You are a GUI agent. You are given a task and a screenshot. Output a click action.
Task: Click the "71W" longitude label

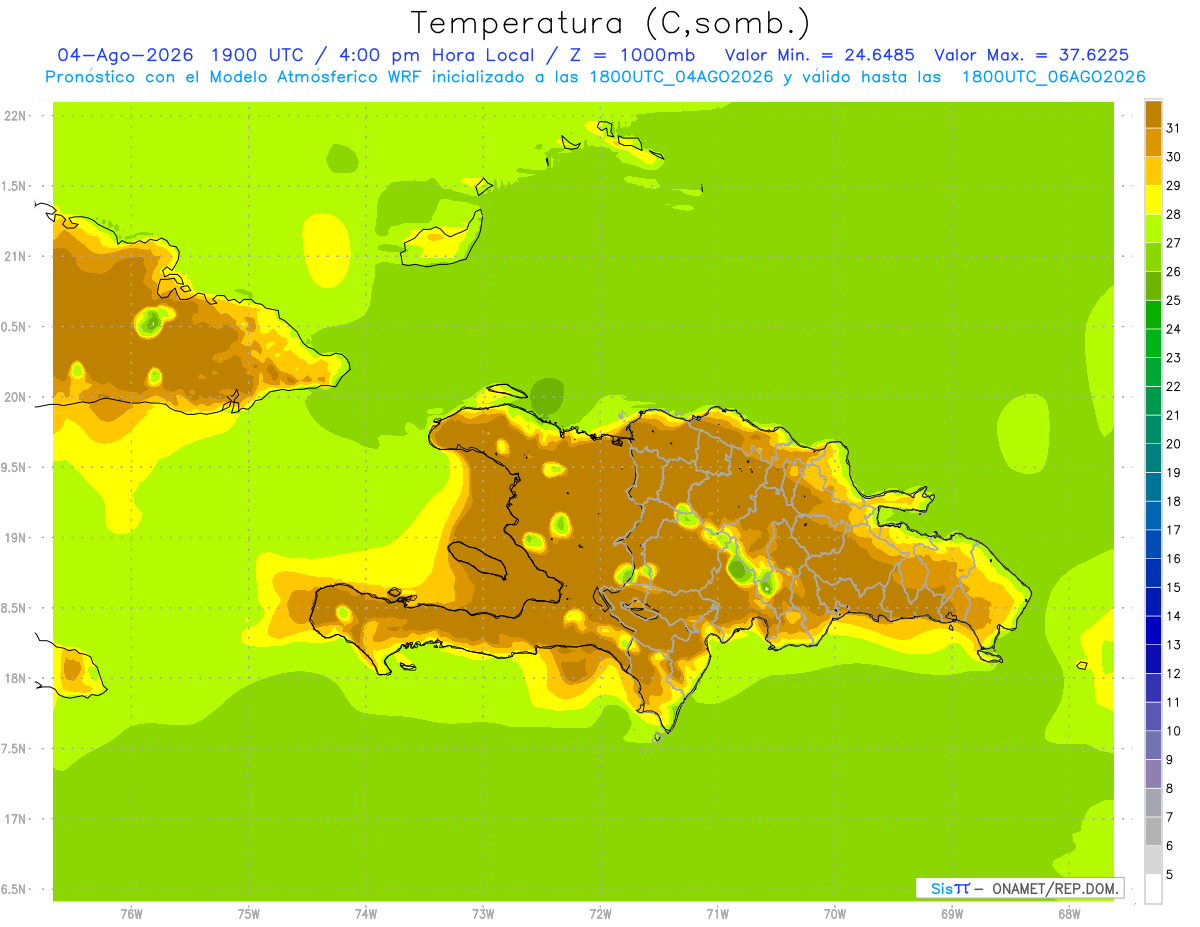pos(717,914)
